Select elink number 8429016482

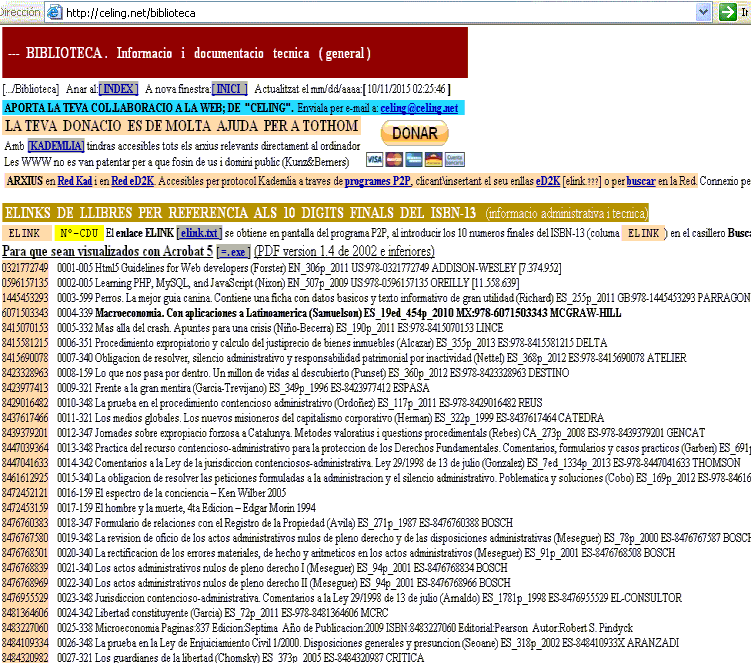(25, 403)
